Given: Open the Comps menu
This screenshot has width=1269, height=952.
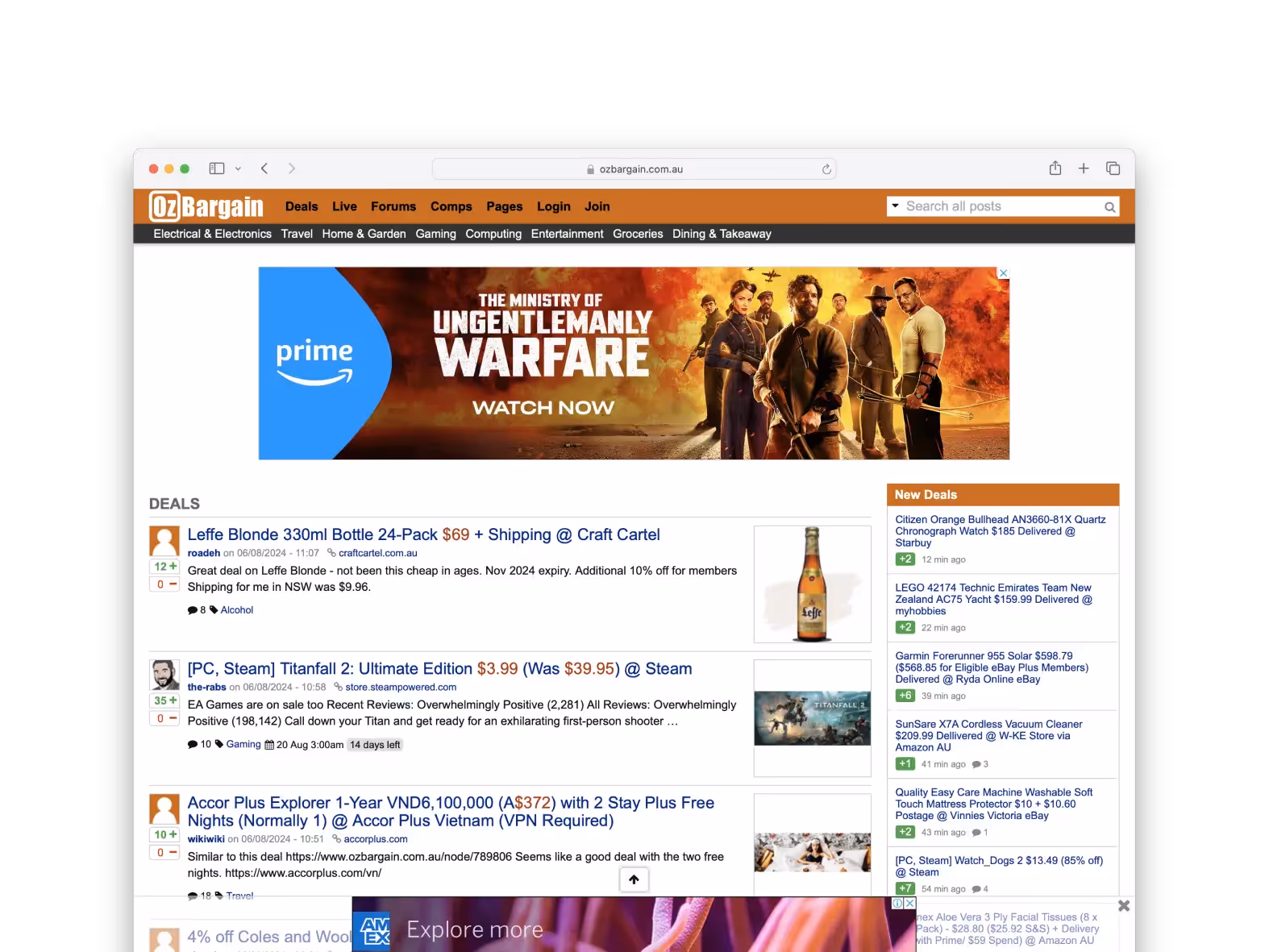Looking at the screenshot, I should coord(451,206).
